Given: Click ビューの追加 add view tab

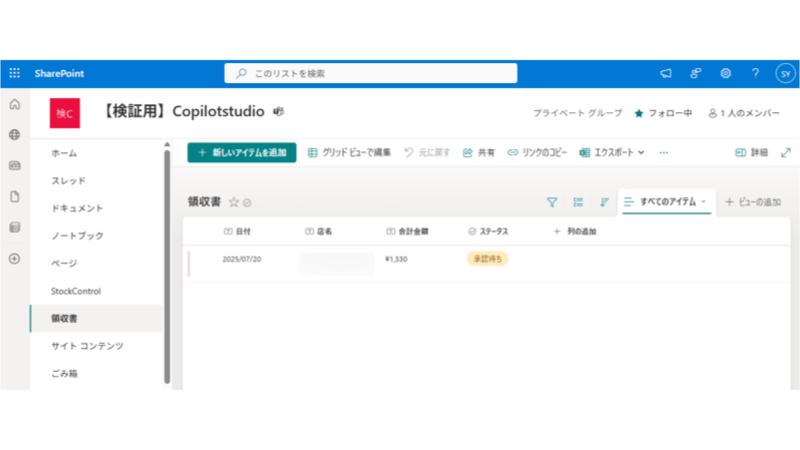Looking at the screenshot, I should point(753,202).
